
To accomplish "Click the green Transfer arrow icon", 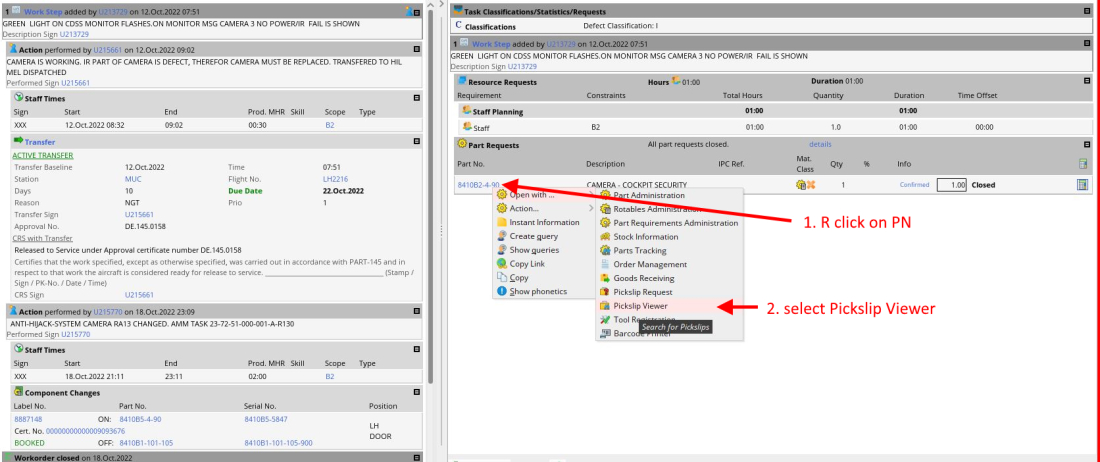I will click(17, 142).
